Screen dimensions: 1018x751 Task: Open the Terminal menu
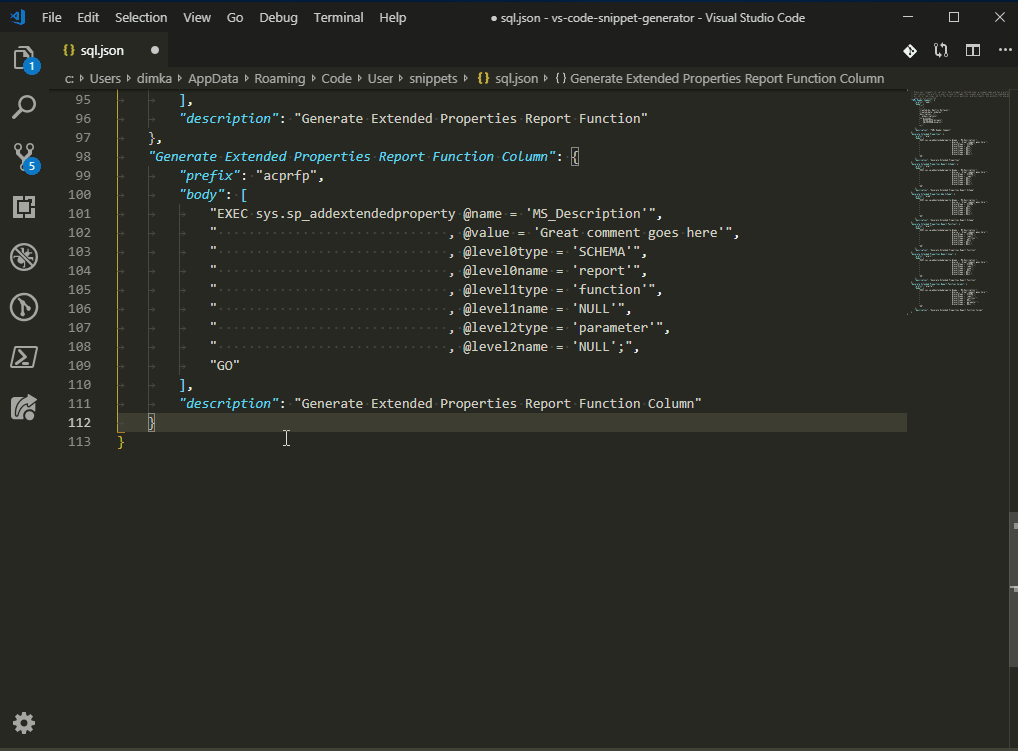[x=338, y=17]
